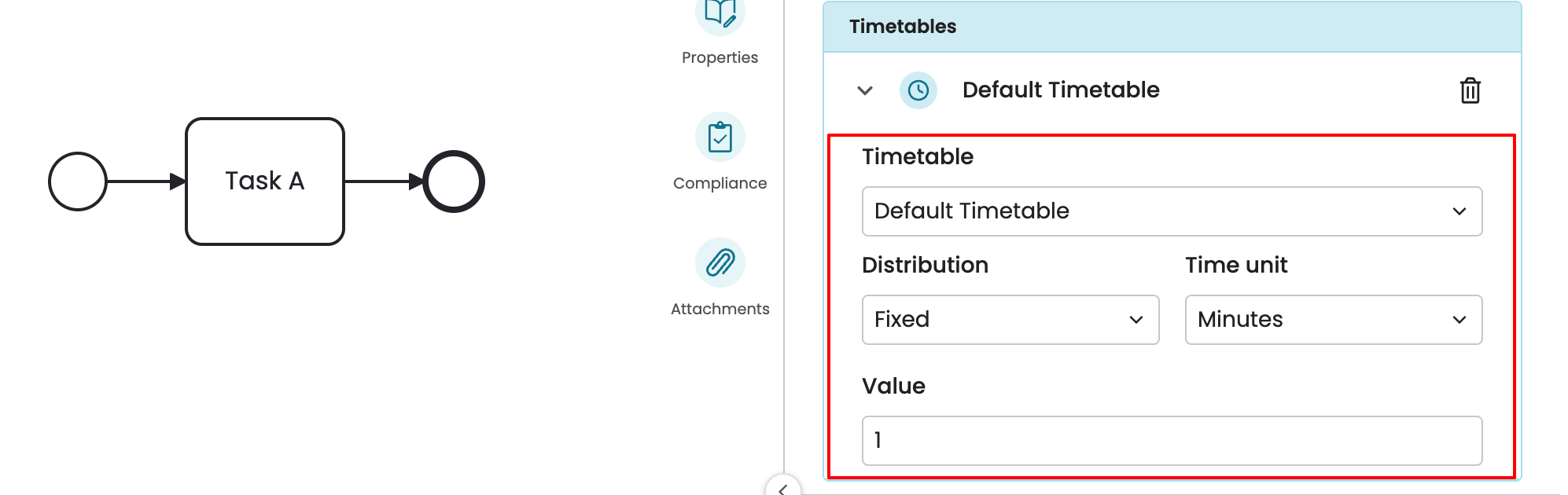Click the Properties label in sidebar
The image size is (1568, 495).
tap(720, 57)
